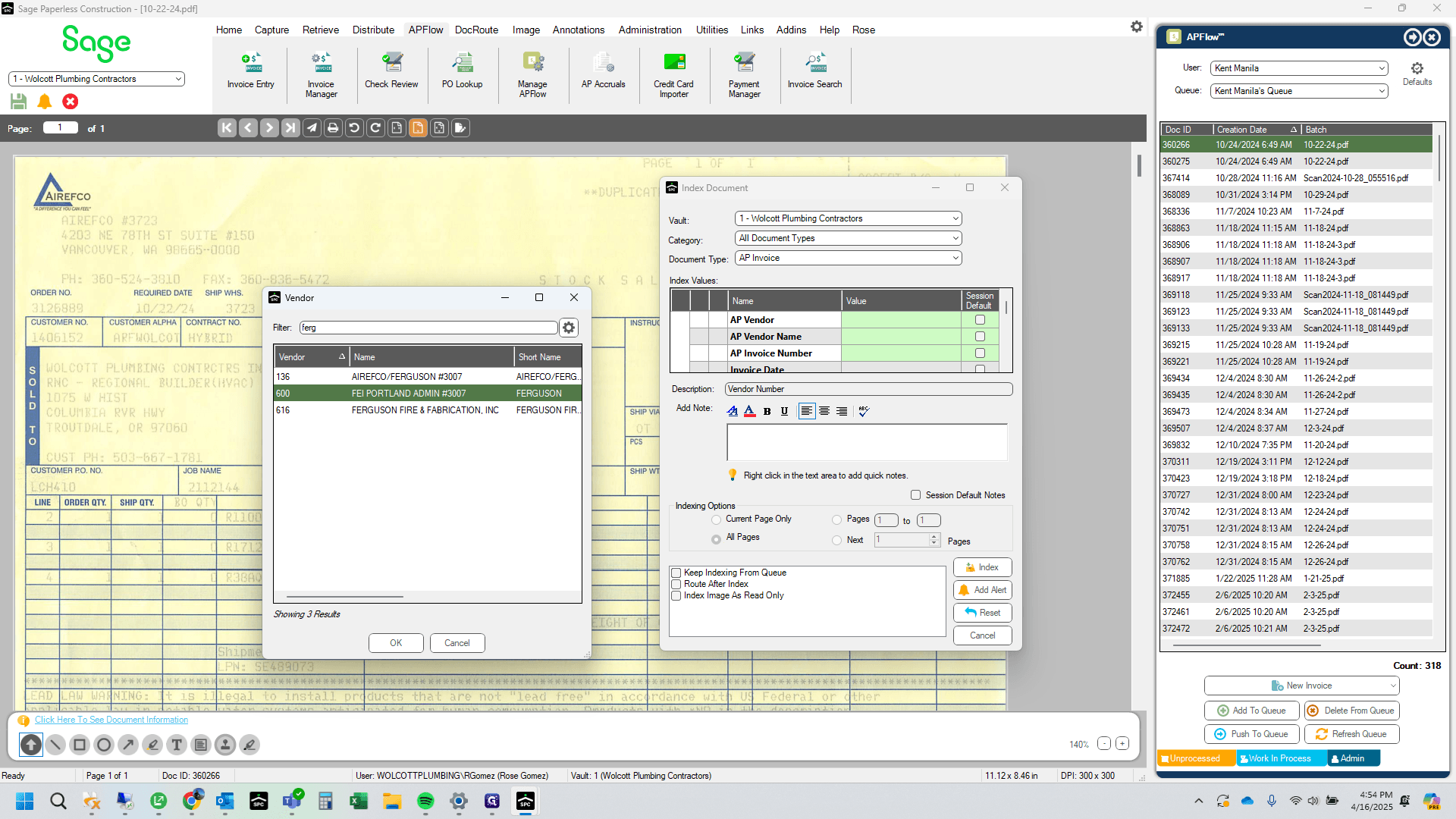Open the filter settings gear in the Vendor dialog
This screenshot has width=1456, height=819.
tap(569, 328)
